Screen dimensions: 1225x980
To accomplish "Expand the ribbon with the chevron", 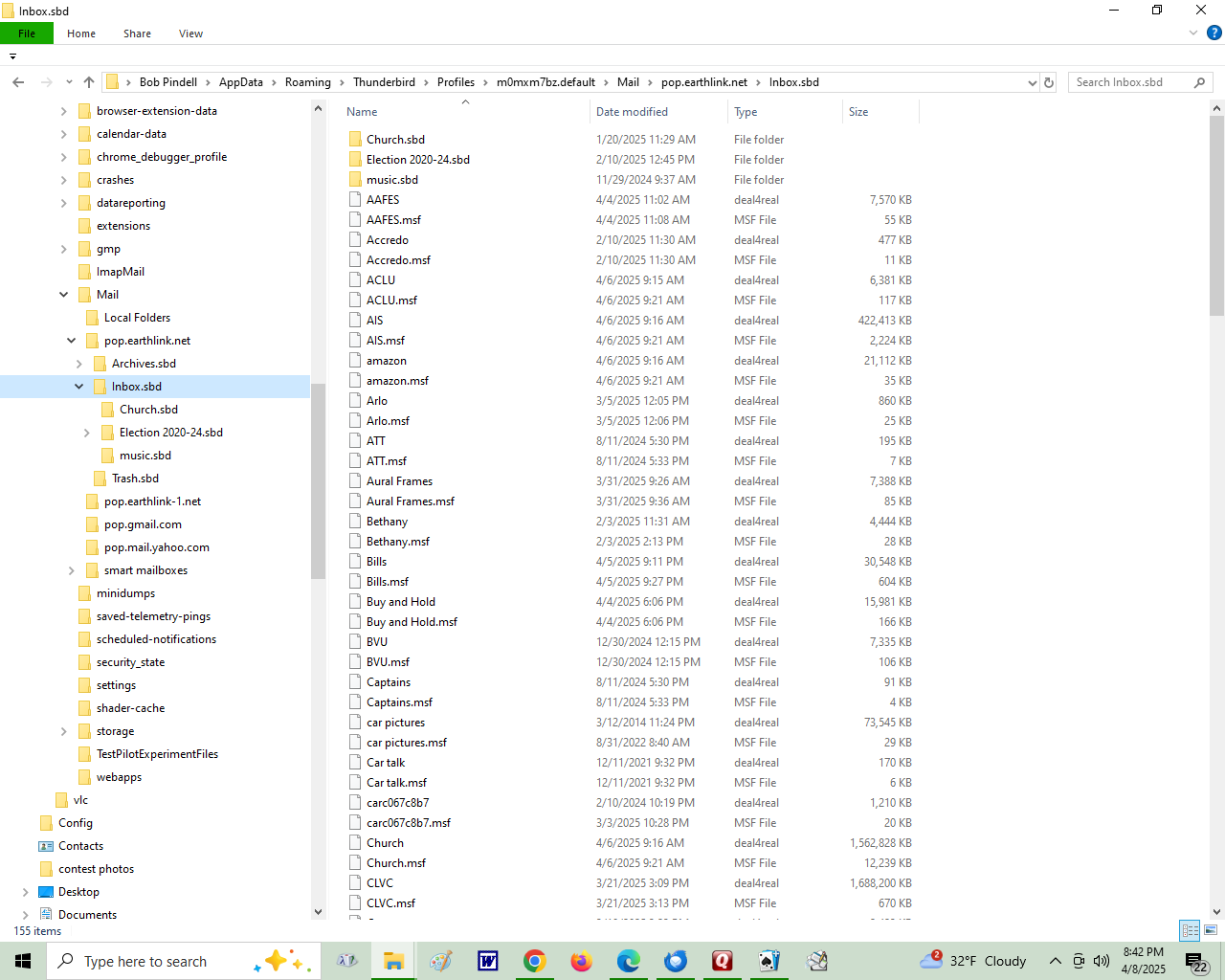I will tap(1193, 33).
